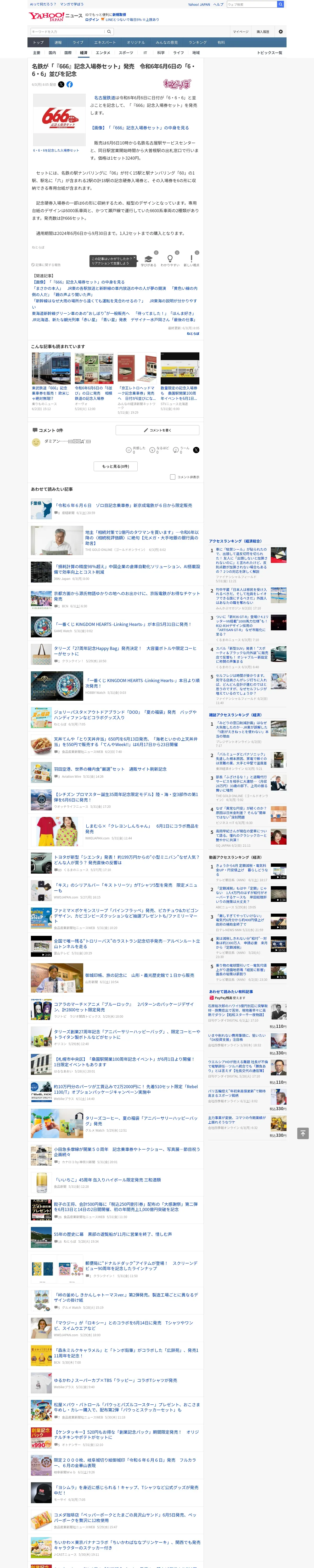Open いいちこ 45周年 ハイボール article
Image resolution: width=314 pixels, height=1568 pixels.
(x=107, y=1180)
